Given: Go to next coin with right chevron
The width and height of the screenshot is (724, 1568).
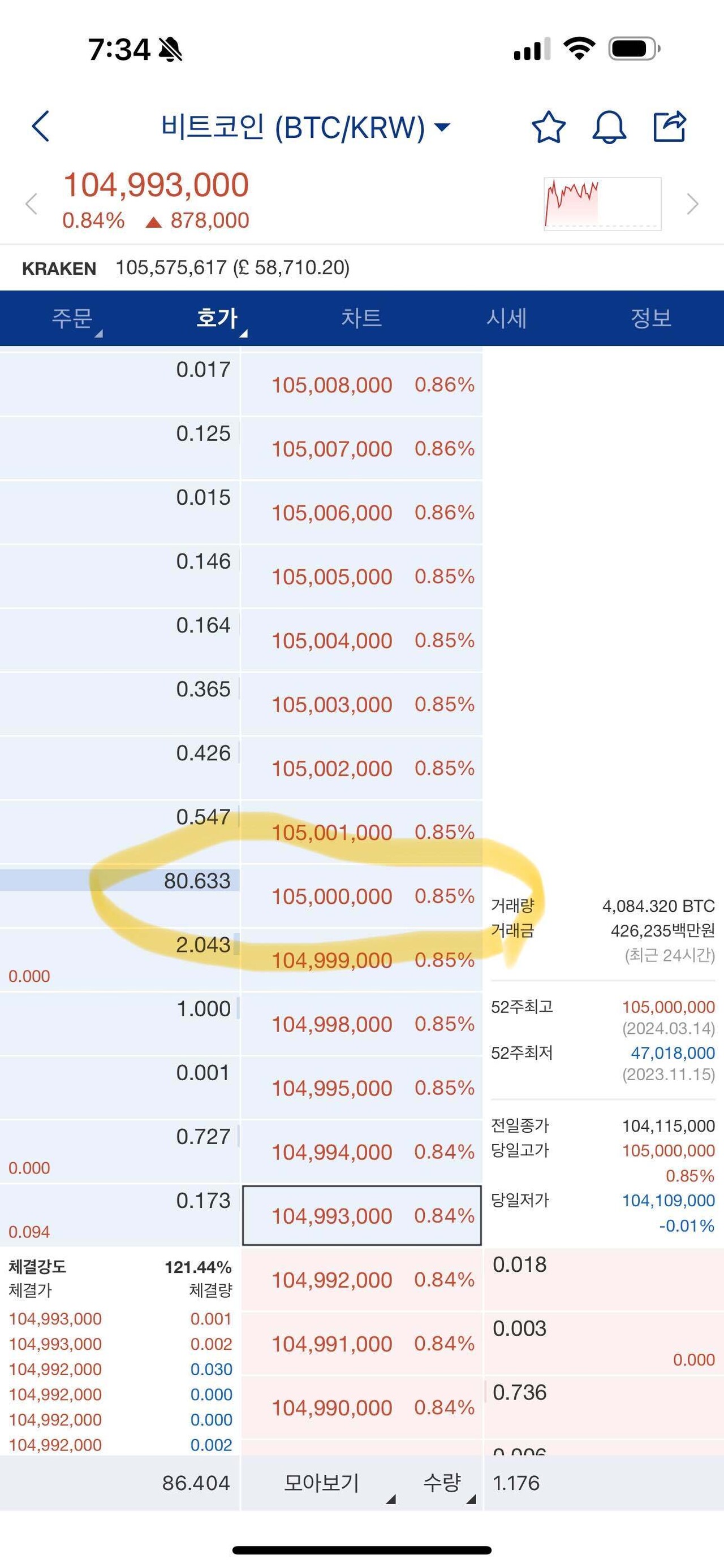Looking at the screenshot, I should (x=693, y=205).
